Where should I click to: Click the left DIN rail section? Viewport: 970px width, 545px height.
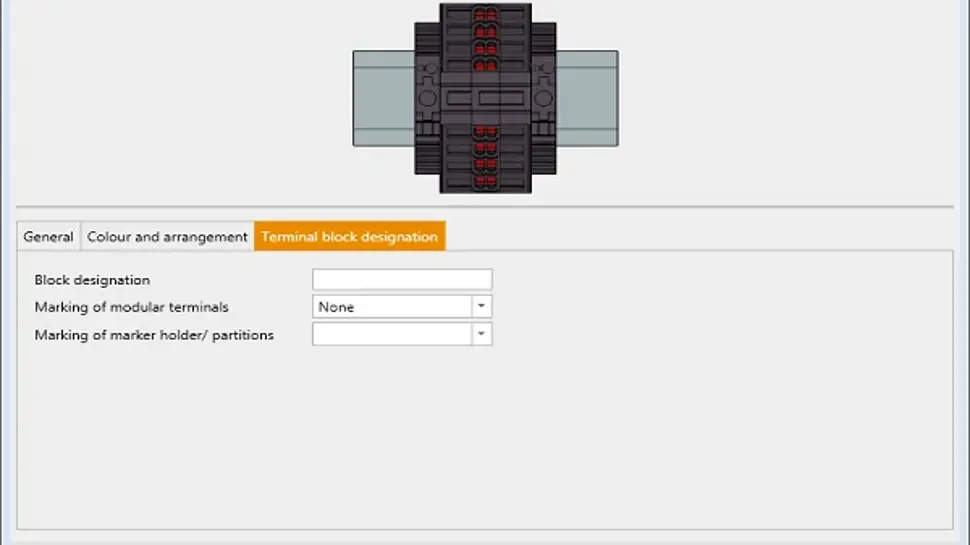383,98
